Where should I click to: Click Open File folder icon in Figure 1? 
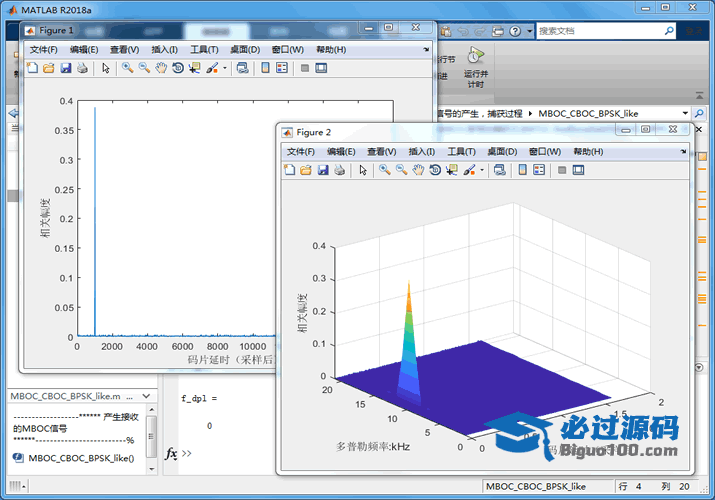(x=48, y=68)
